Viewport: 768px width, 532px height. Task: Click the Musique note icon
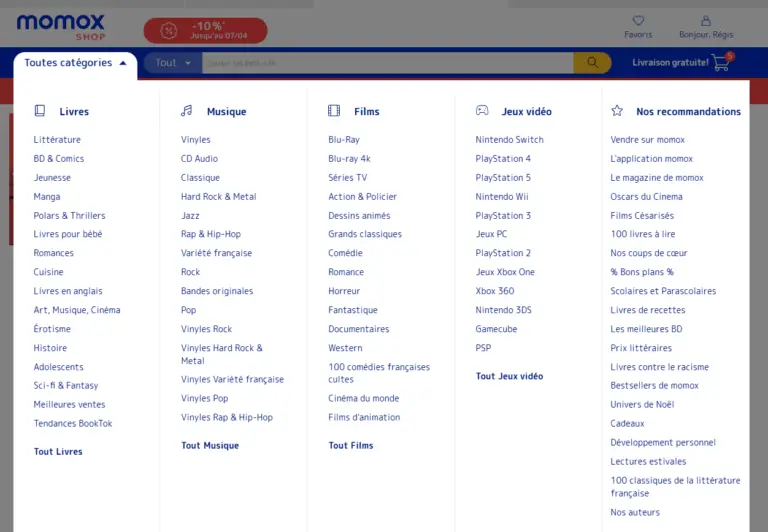pyautogui.click(x=187, y=111)
